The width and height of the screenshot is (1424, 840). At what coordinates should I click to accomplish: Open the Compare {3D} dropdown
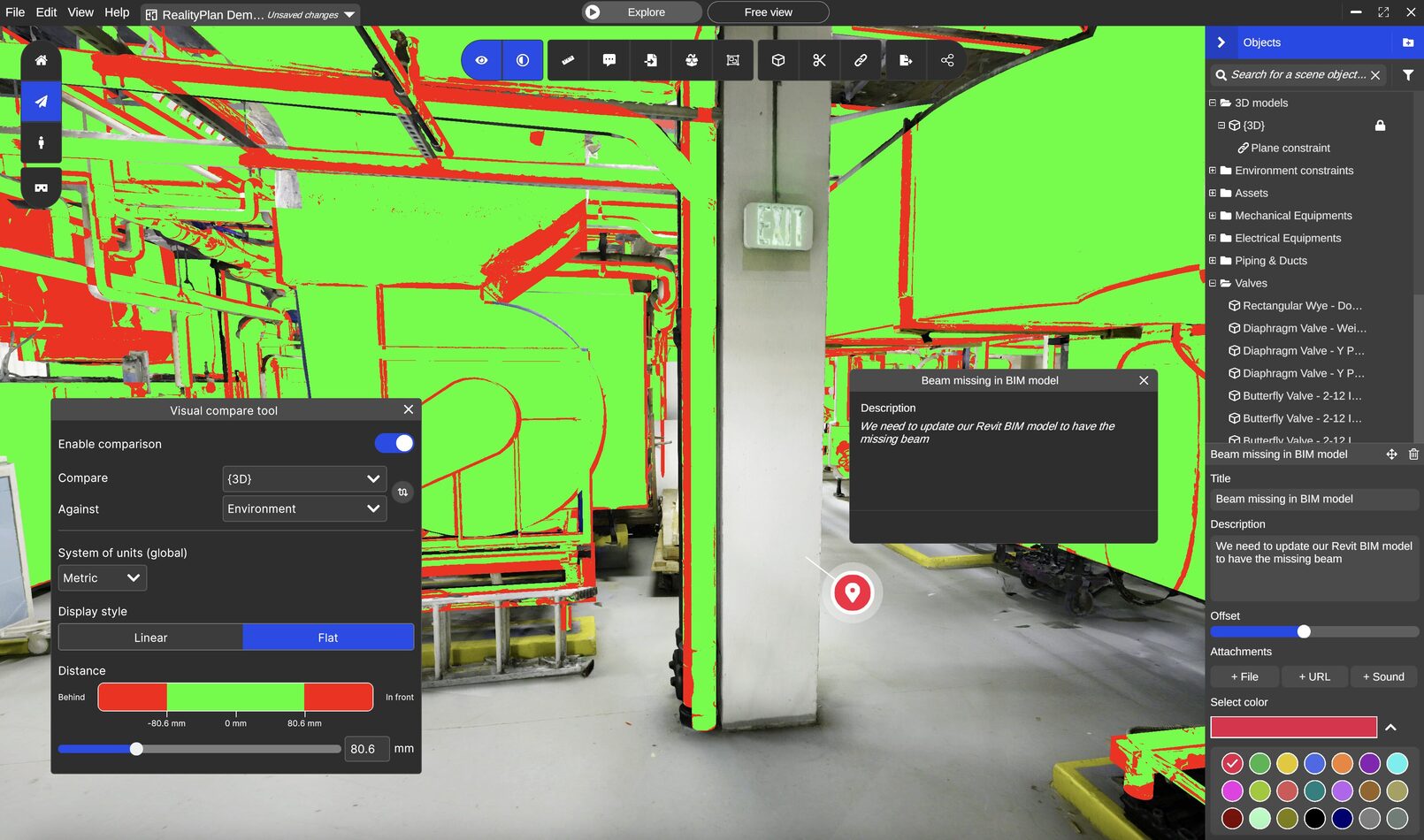(x=304, y=478)
